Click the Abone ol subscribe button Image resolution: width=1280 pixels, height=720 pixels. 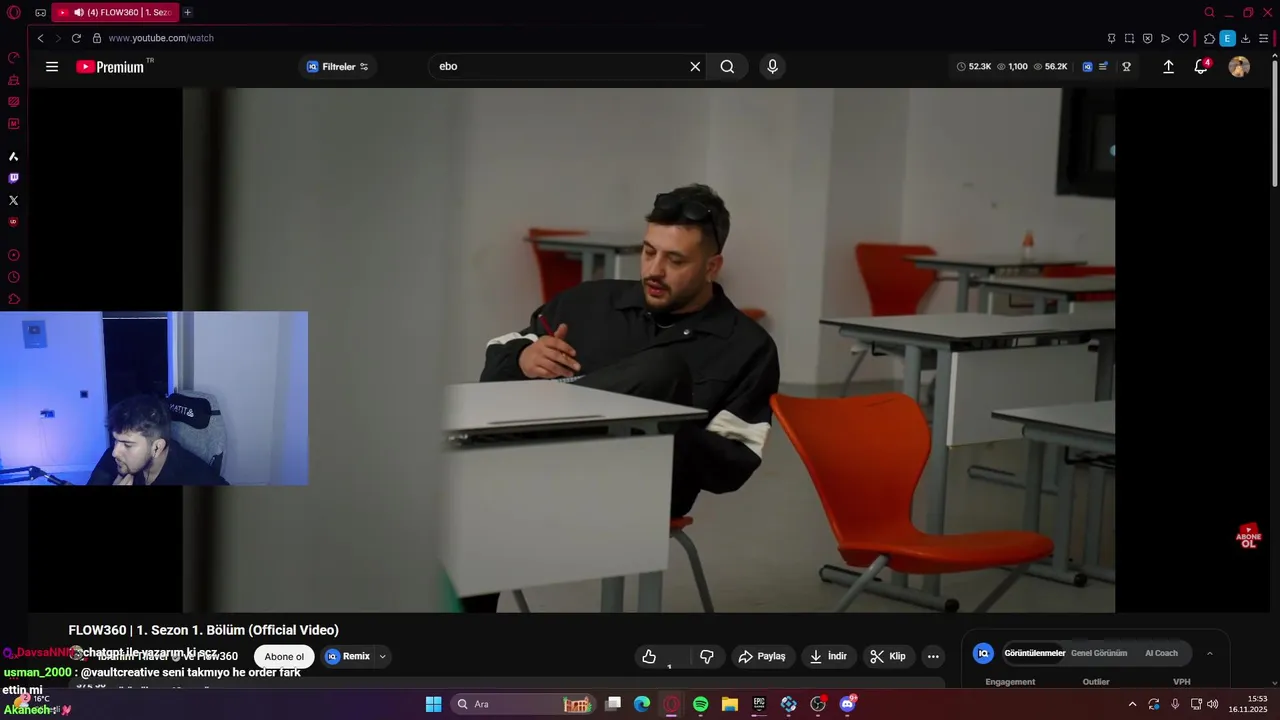(284, 657)
